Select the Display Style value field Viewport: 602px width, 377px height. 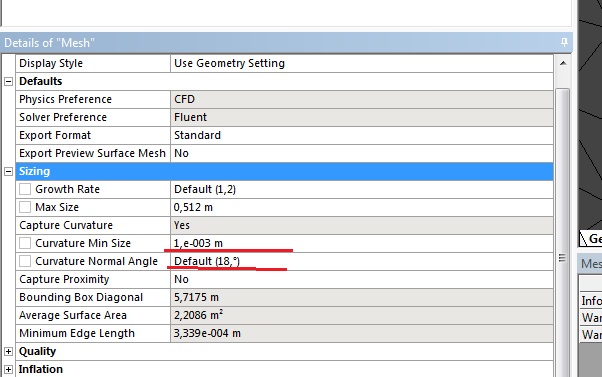(362, 63)
